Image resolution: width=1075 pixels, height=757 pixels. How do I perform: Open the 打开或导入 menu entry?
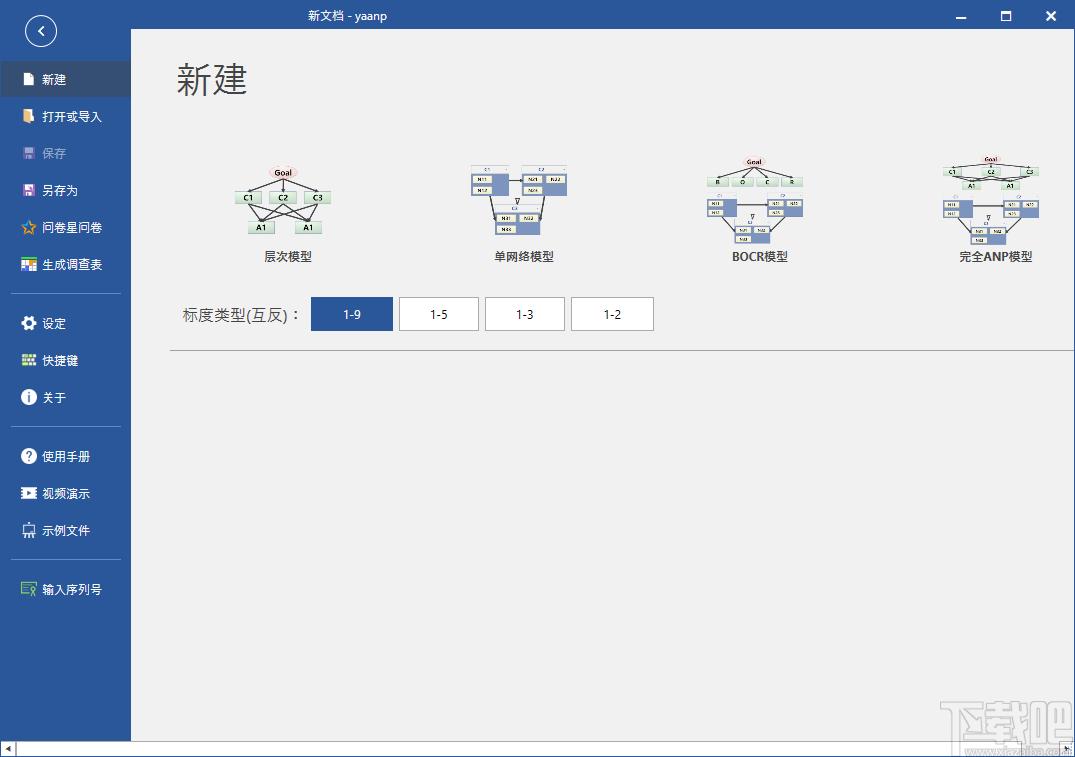pos(71,117)
